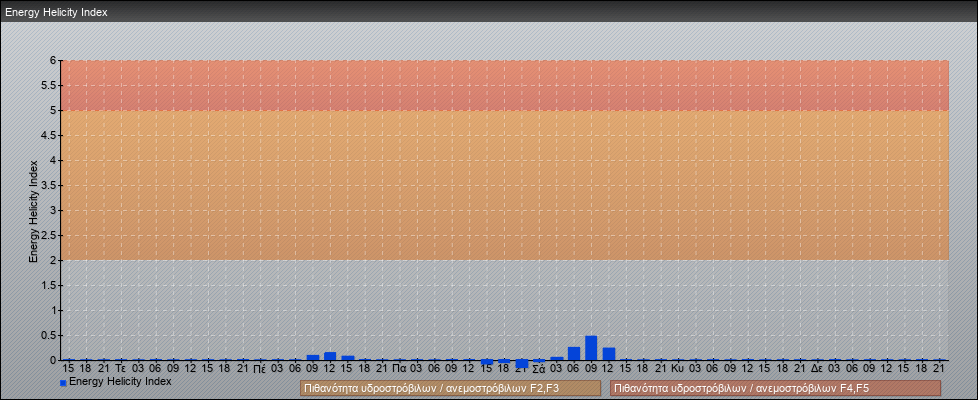The image size is (978, 400).
Task: Click the Energy Helicity Index panel title
Action: click(x=56, y=12)
